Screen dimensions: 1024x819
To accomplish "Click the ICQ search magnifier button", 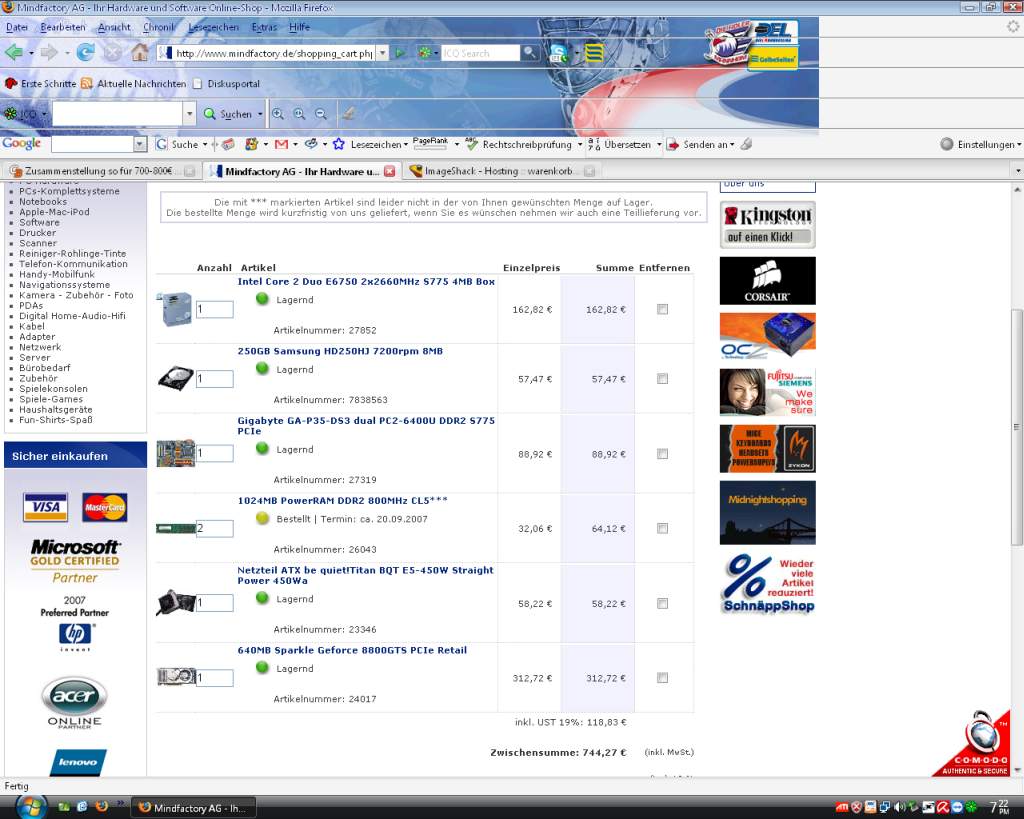I will coord(530,52).
